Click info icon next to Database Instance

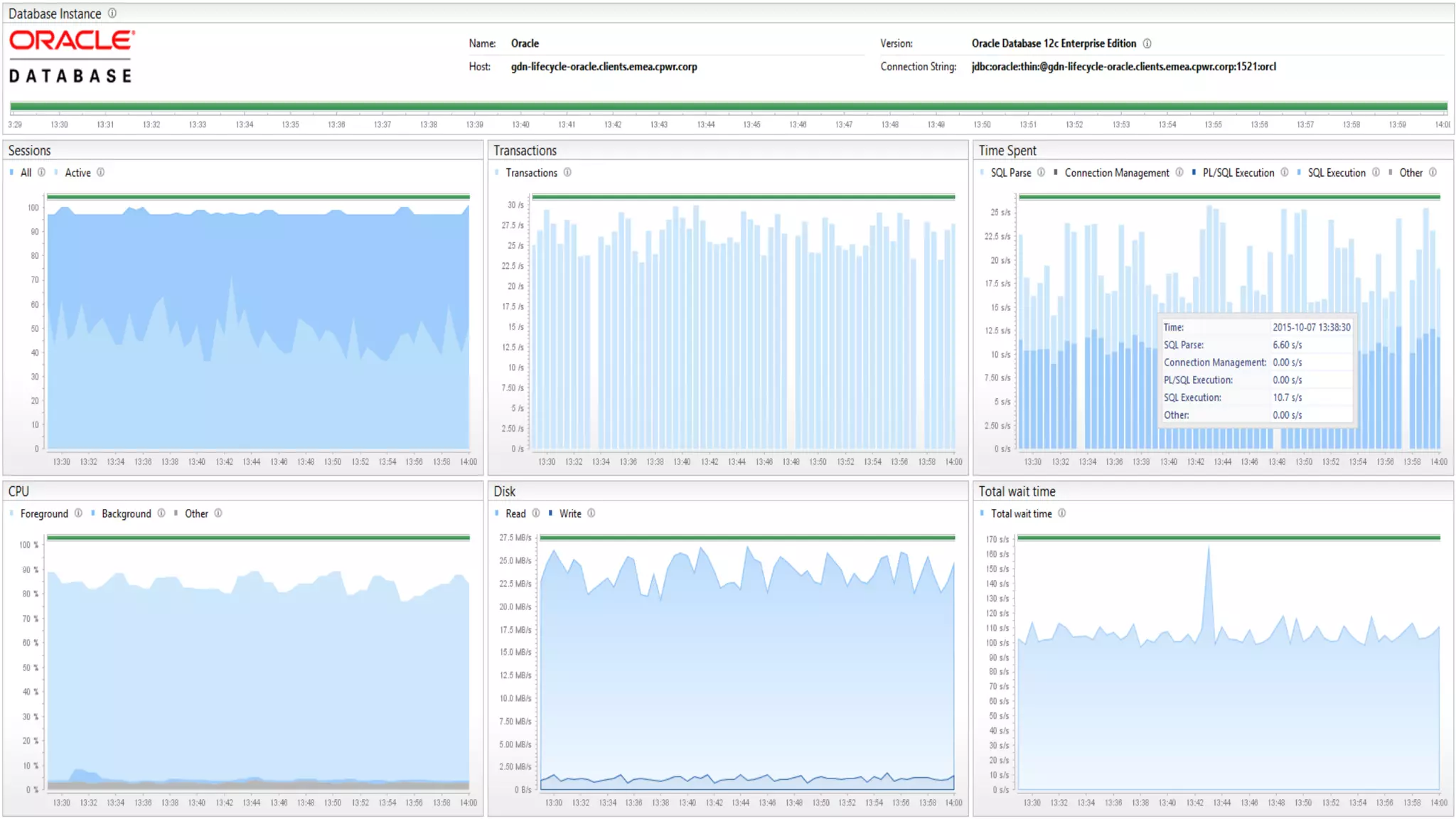[x=112, y=14]
